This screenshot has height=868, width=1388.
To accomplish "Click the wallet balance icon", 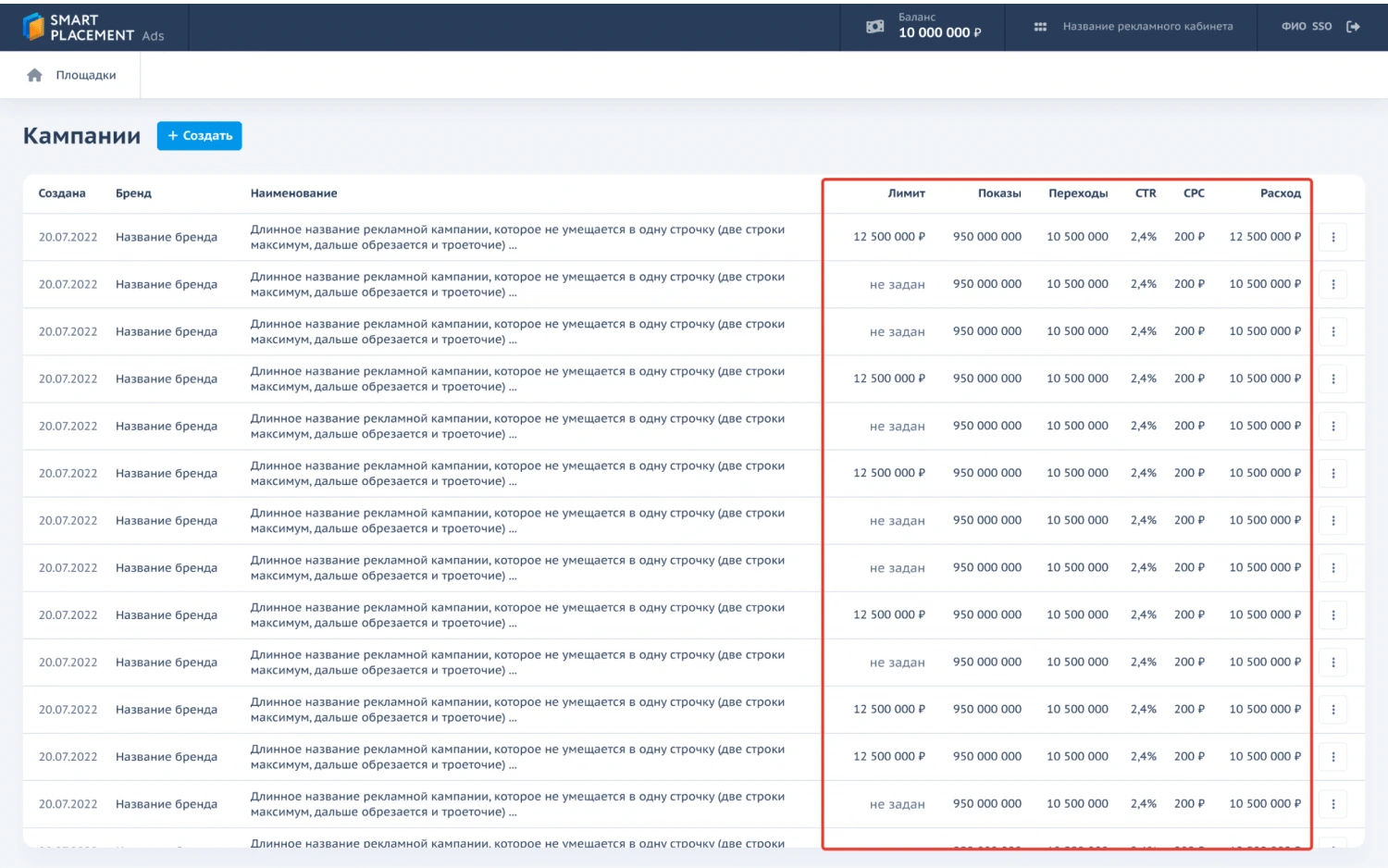I will (x=874, y=27).
